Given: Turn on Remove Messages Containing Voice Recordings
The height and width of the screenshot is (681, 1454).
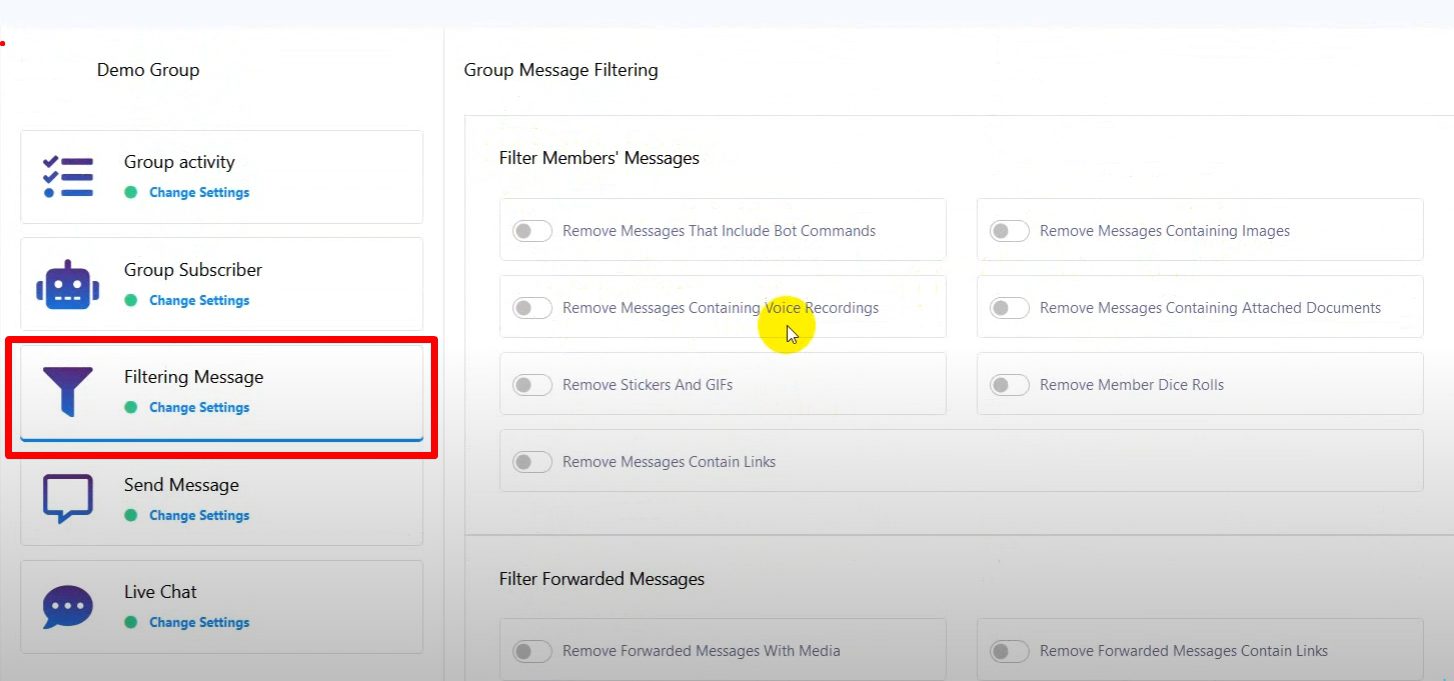Looking at the screenshot, I should tap(532, 308).
